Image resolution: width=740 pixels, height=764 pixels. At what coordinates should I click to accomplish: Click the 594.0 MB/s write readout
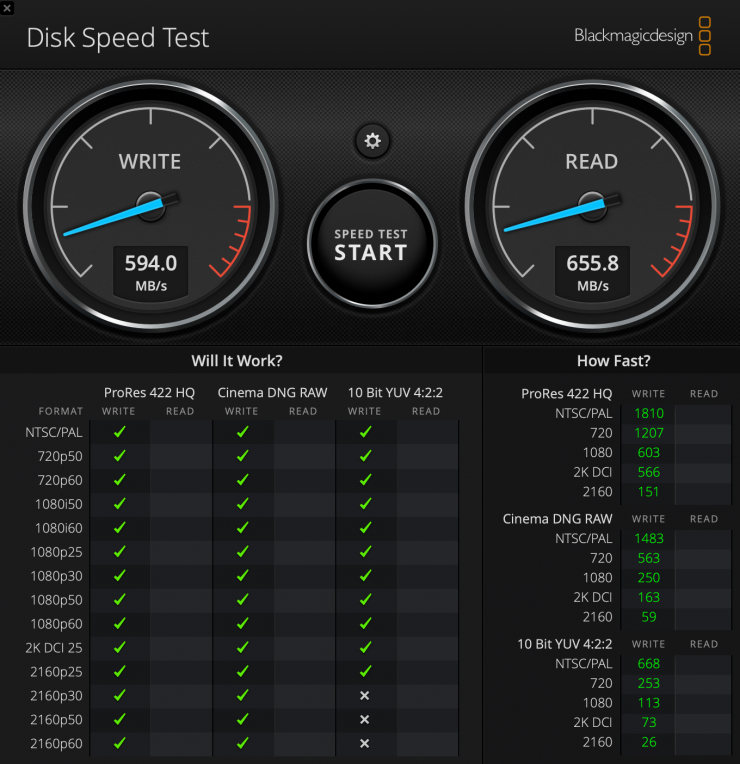(150, 270)
